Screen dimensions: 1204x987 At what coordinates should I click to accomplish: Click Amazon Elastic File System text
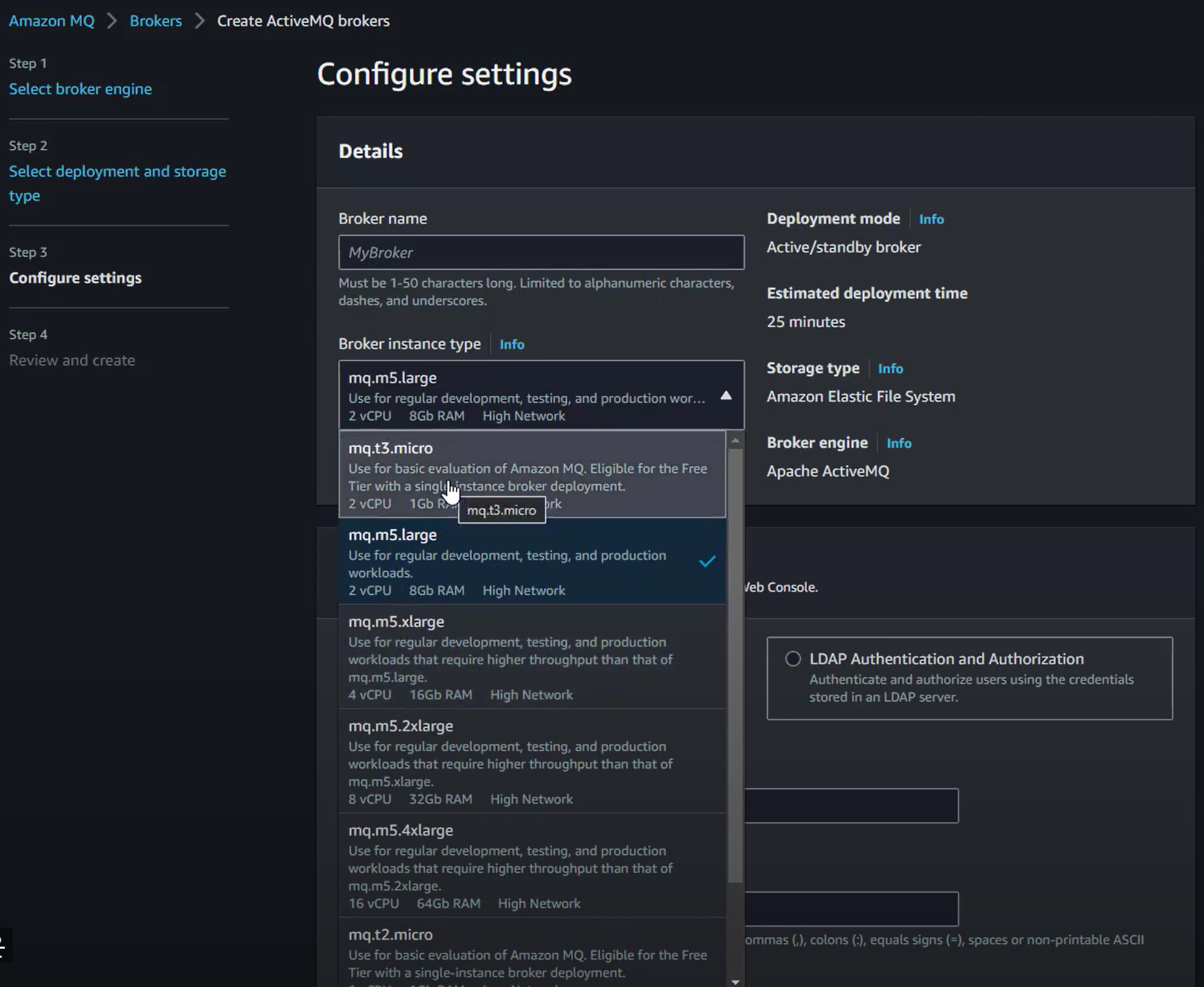[861, 397]
